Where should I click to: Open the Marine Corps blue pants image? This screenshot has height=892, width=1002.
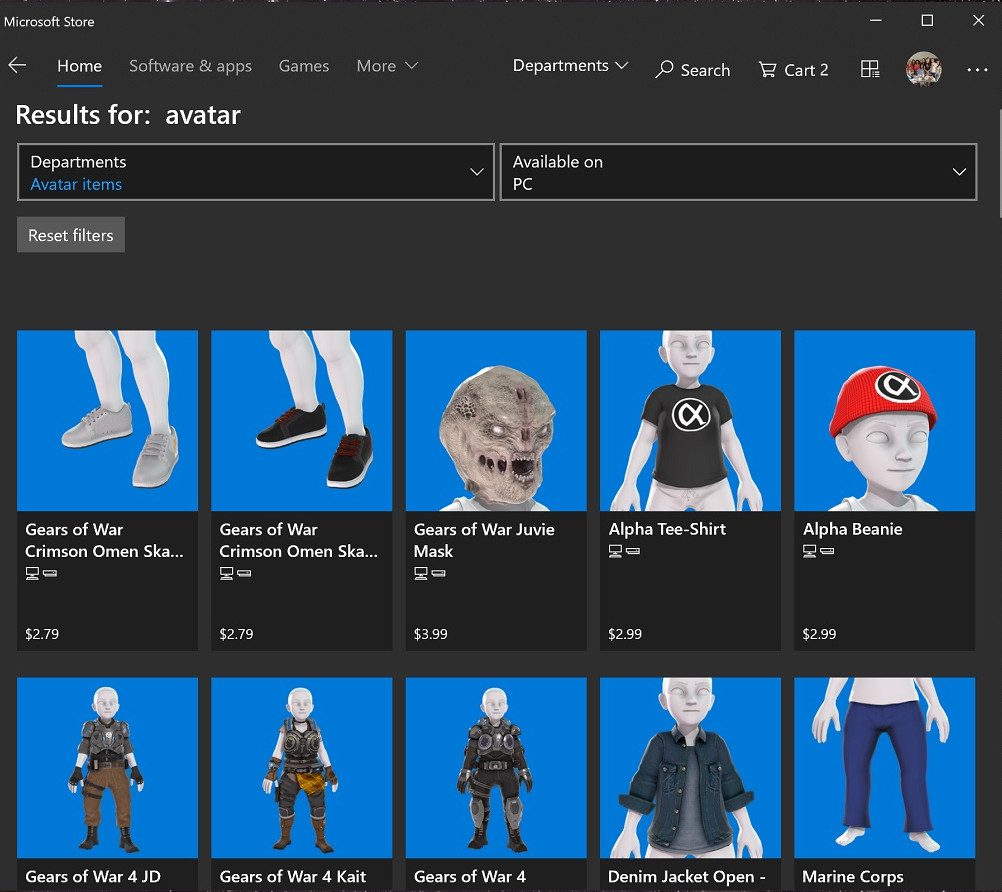(884, 767)
